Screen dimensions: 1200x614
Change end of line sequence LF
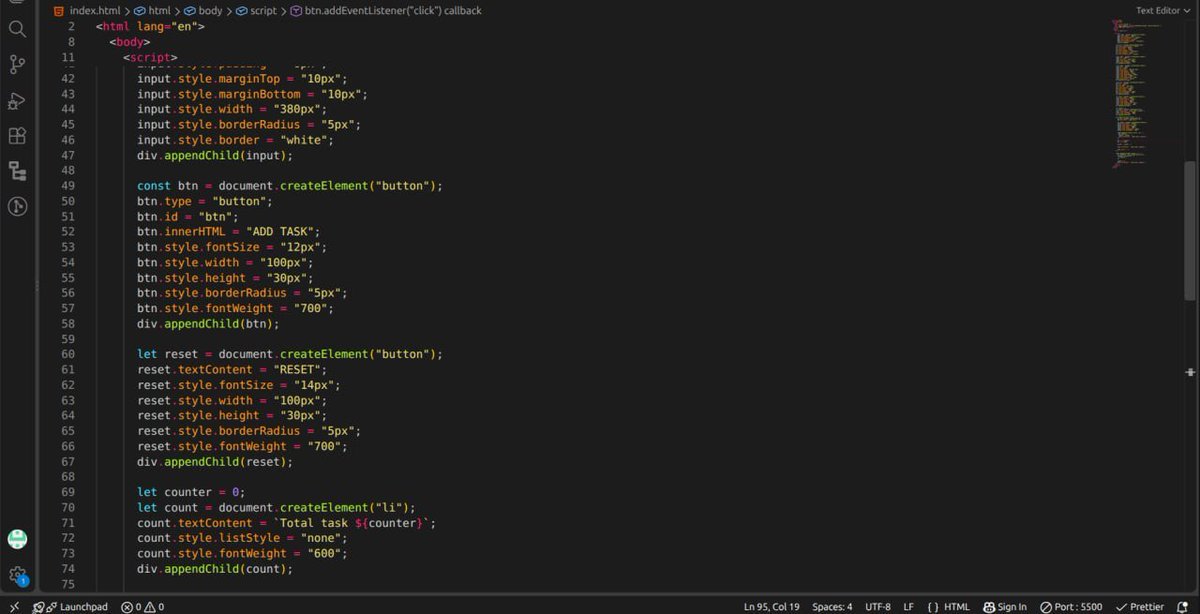pyautogui.click(x=909, y=607)
